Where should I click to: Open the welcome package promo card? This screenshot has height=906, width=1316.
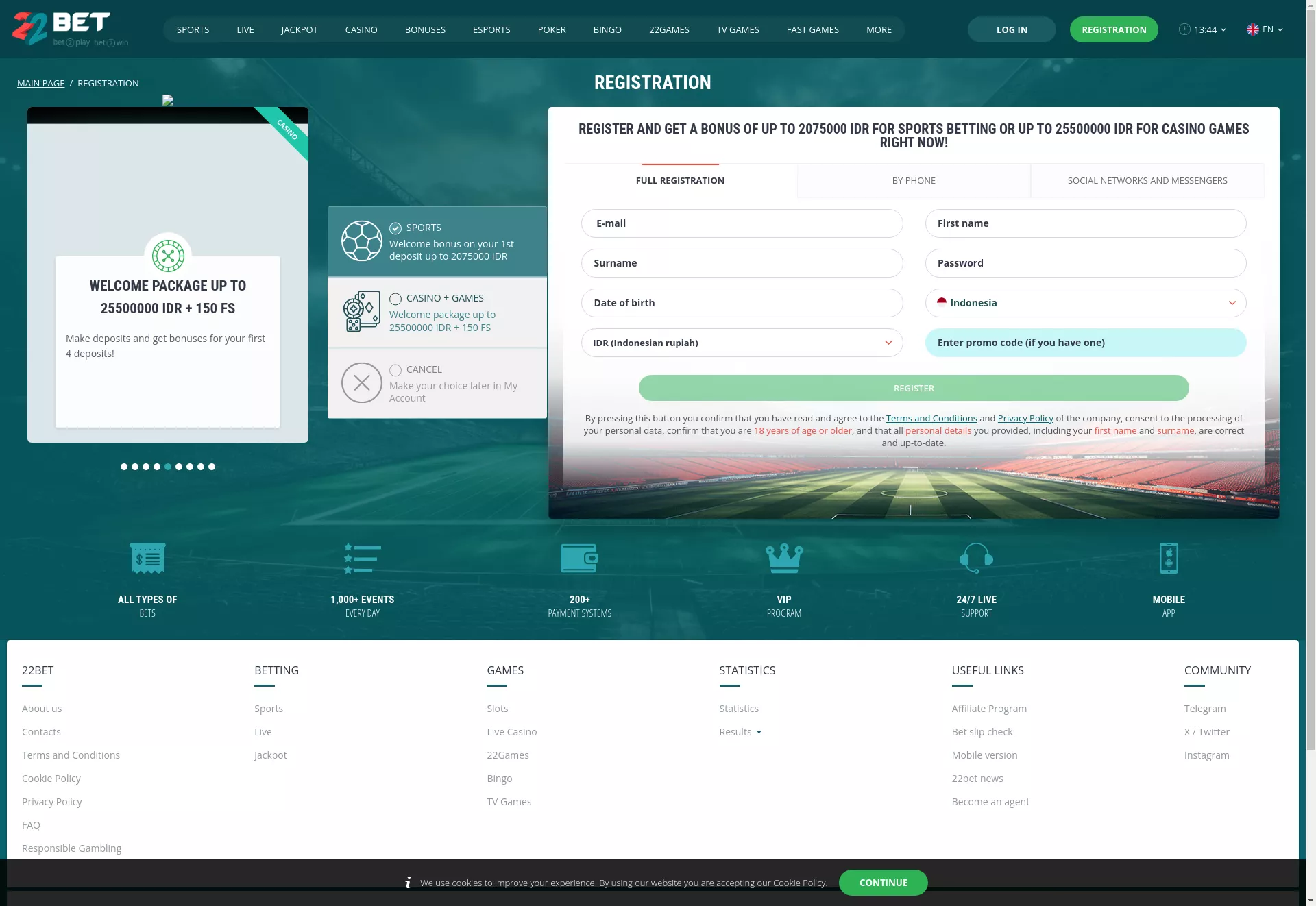[168, 275]
